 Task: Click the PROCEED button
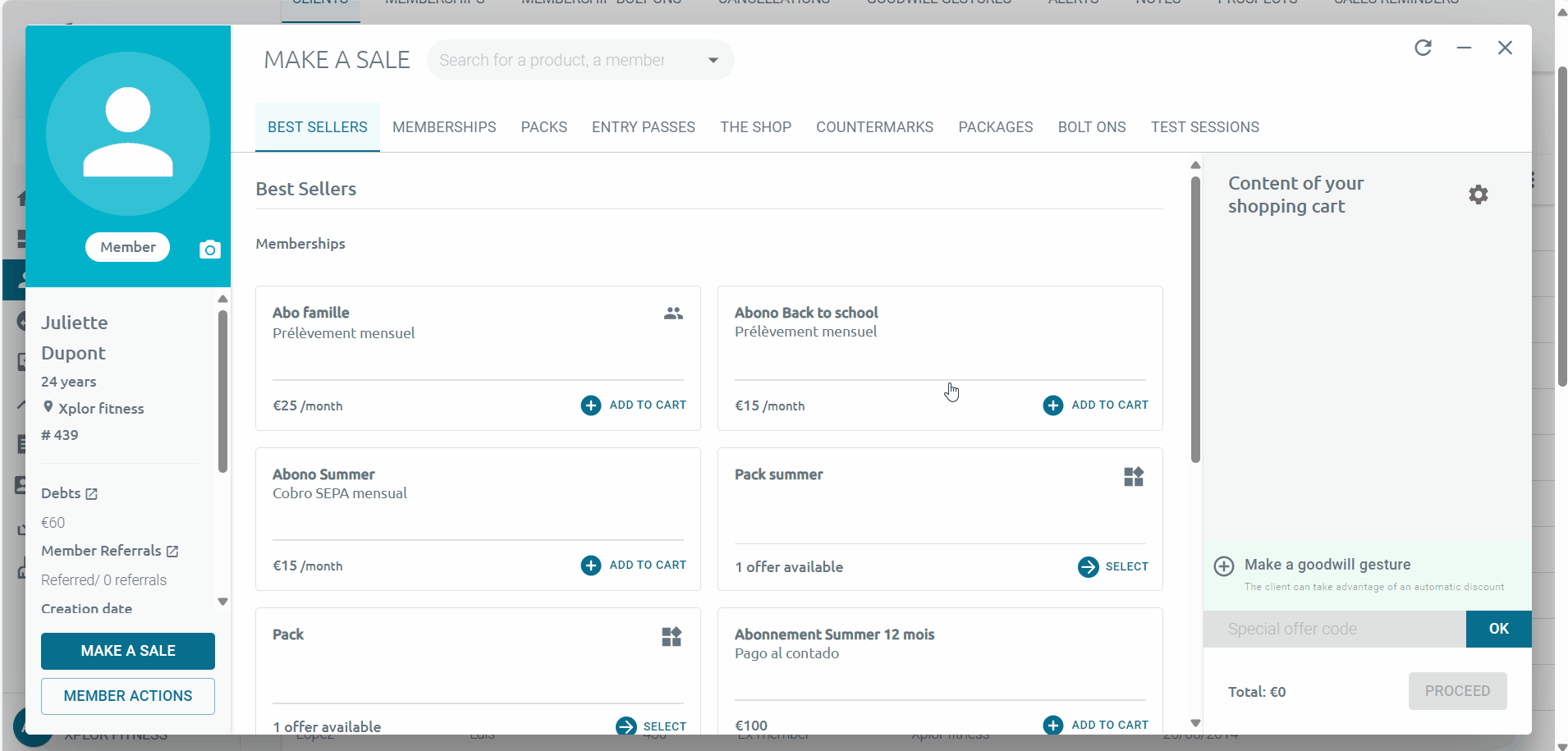[1456, 691]
